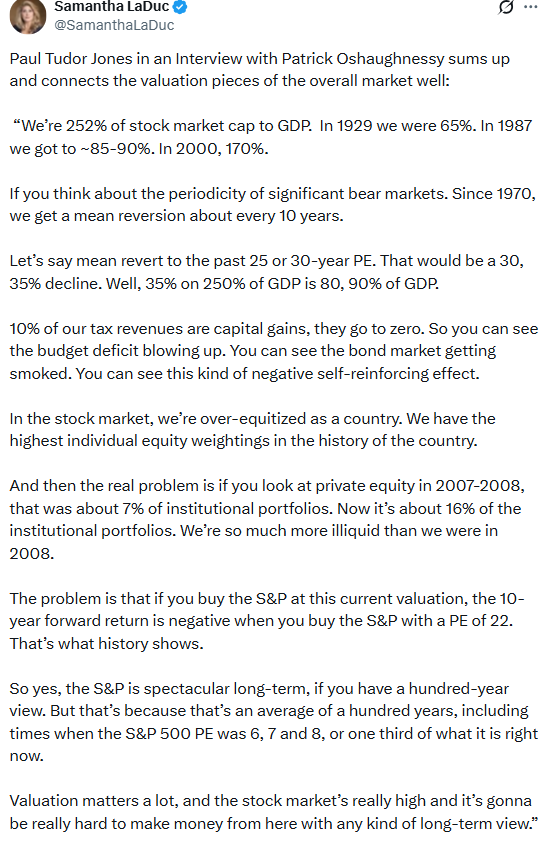Click the private equity in 2007-2008 paragraph
Screen dimensions: 551x850
[267, 520]
